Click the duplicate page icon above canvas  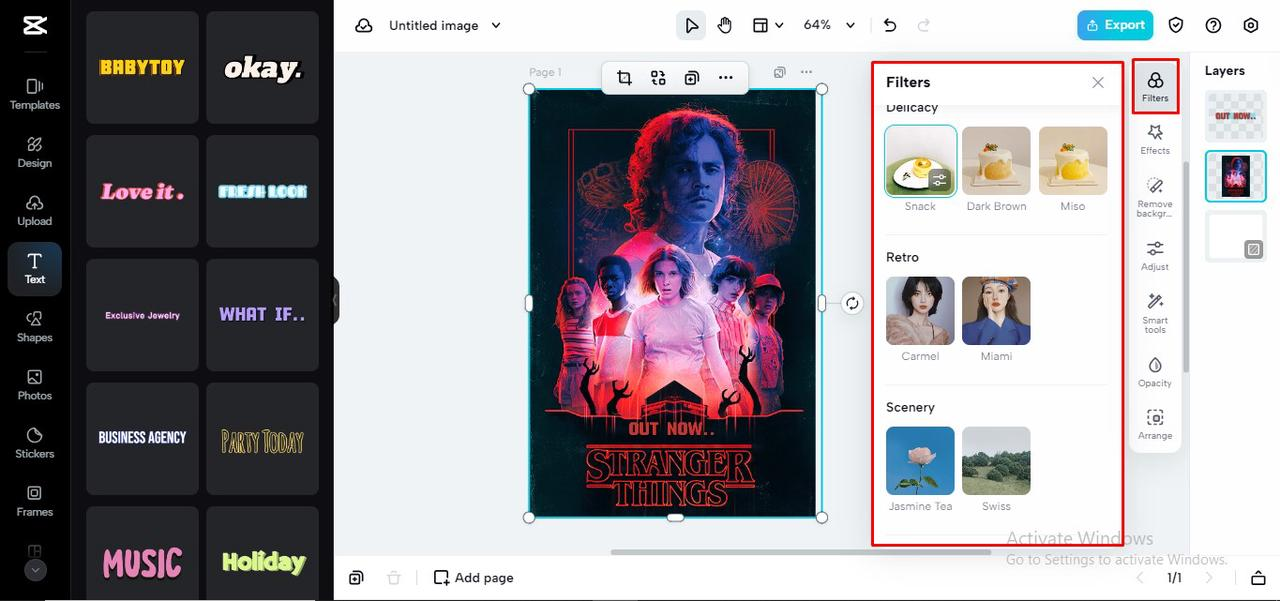780,72
